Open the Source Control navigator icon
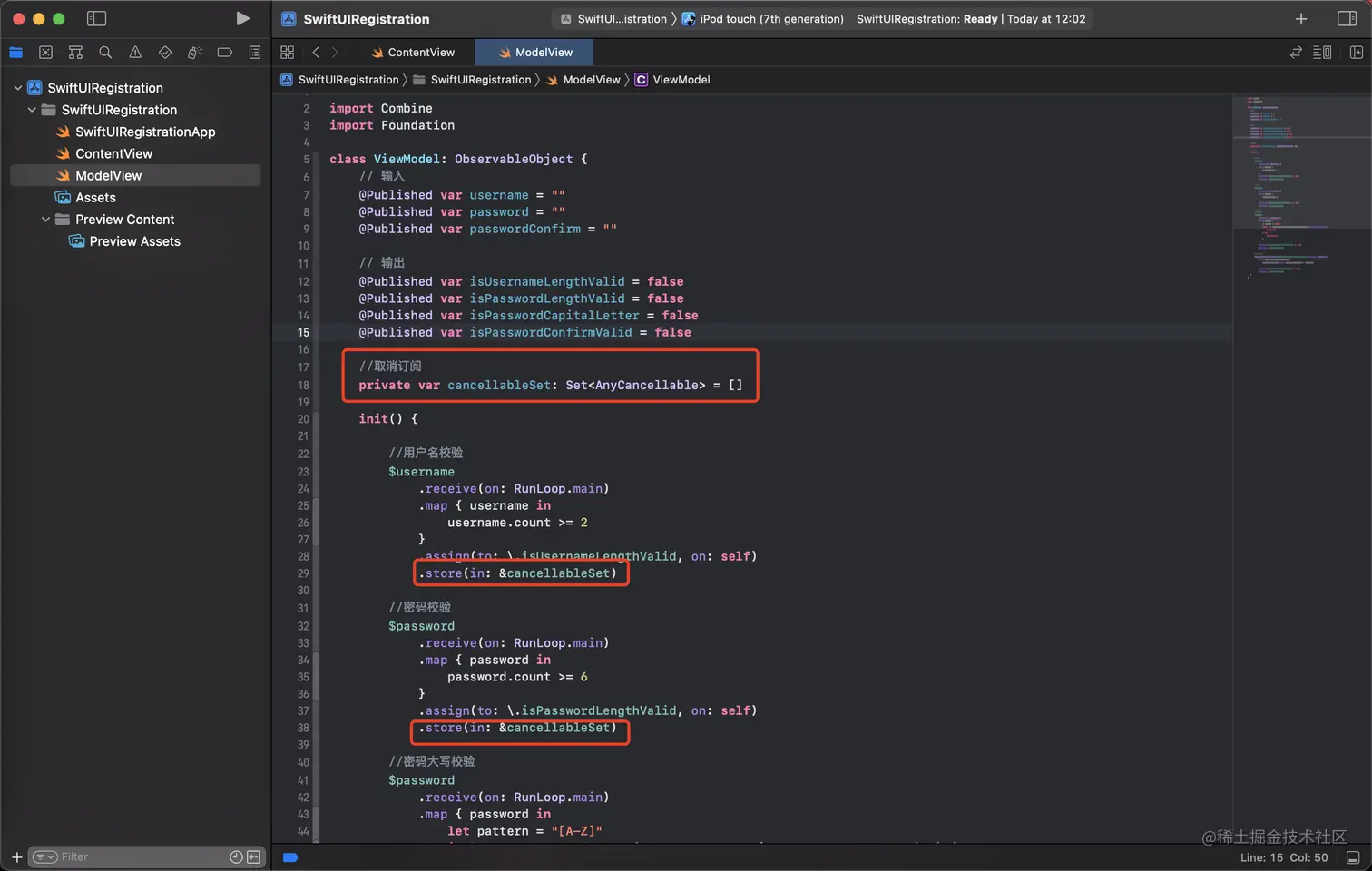This screenshot has height=871, width=1372. pyautogui.click(x=45, y=53)
